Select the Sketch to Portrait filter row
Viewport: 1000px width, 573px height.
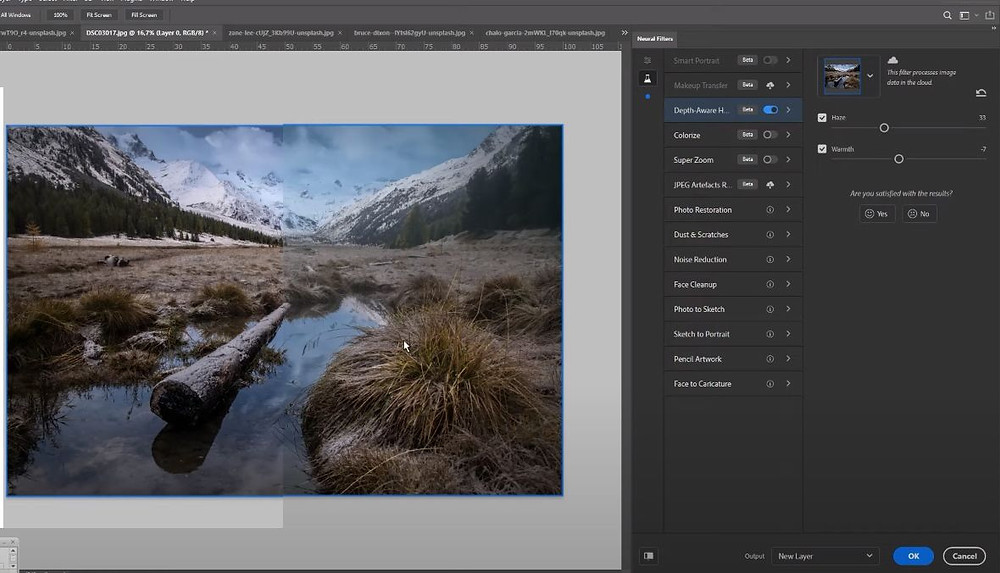coord(733,334)
